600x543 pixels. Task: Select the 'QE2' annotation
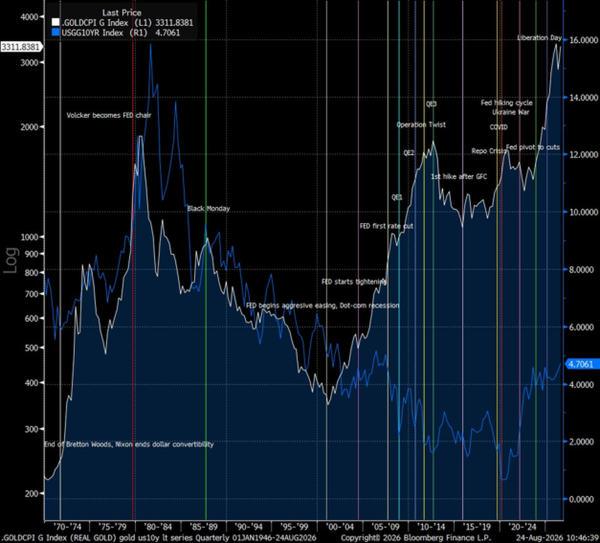pos(409,153)
